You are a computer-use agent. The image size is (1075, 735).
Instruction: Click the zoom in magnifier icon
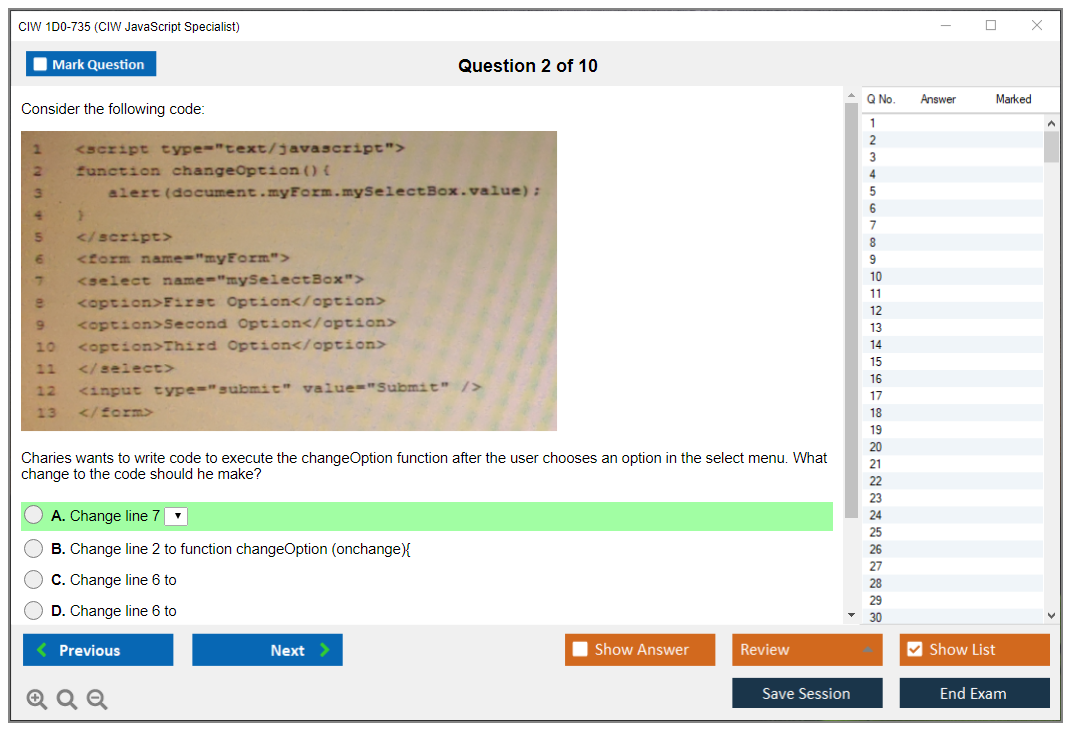[36, 700]
